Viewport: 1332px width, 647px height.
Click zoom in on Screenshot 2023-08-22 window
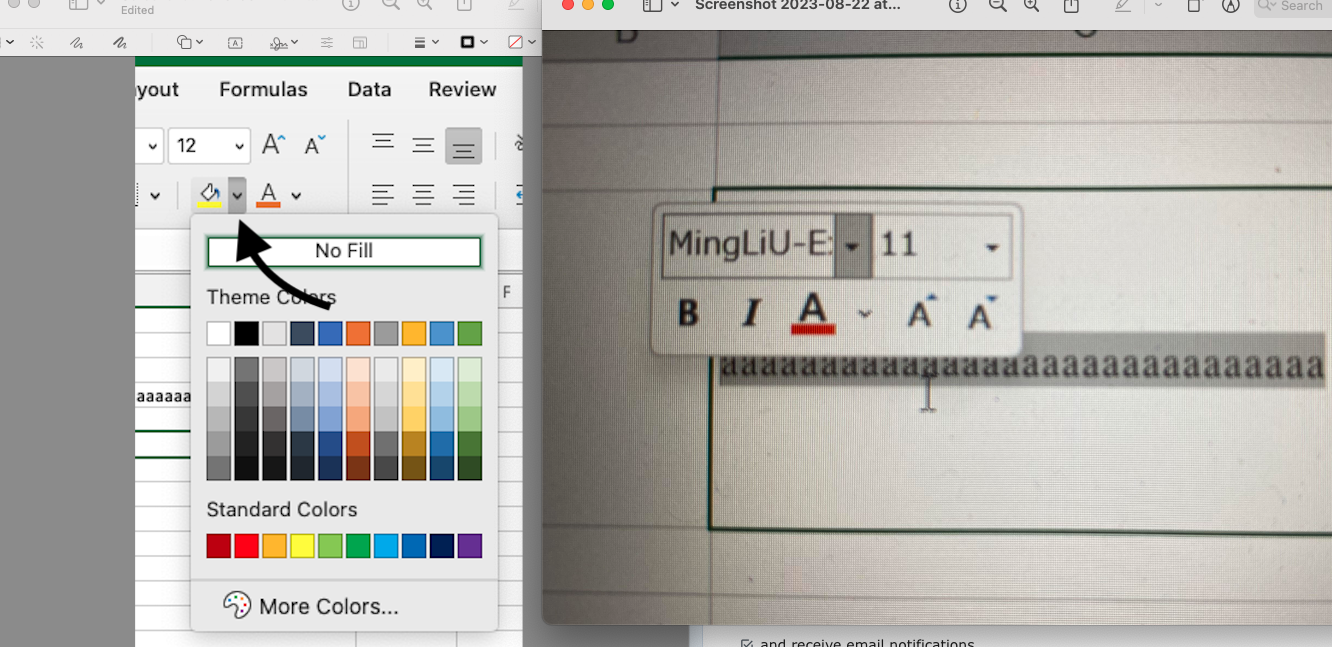(x=1031, y=6)
